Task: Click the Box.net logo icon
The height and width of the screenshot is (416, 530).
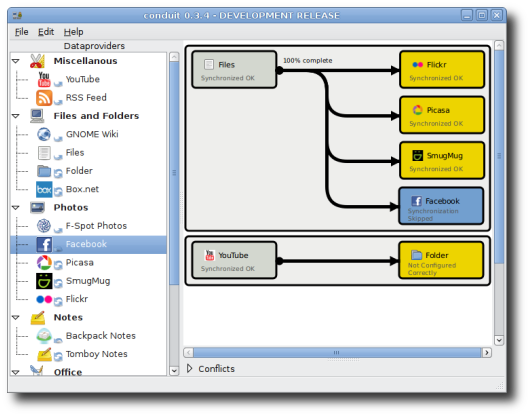Action: point(44,189)
